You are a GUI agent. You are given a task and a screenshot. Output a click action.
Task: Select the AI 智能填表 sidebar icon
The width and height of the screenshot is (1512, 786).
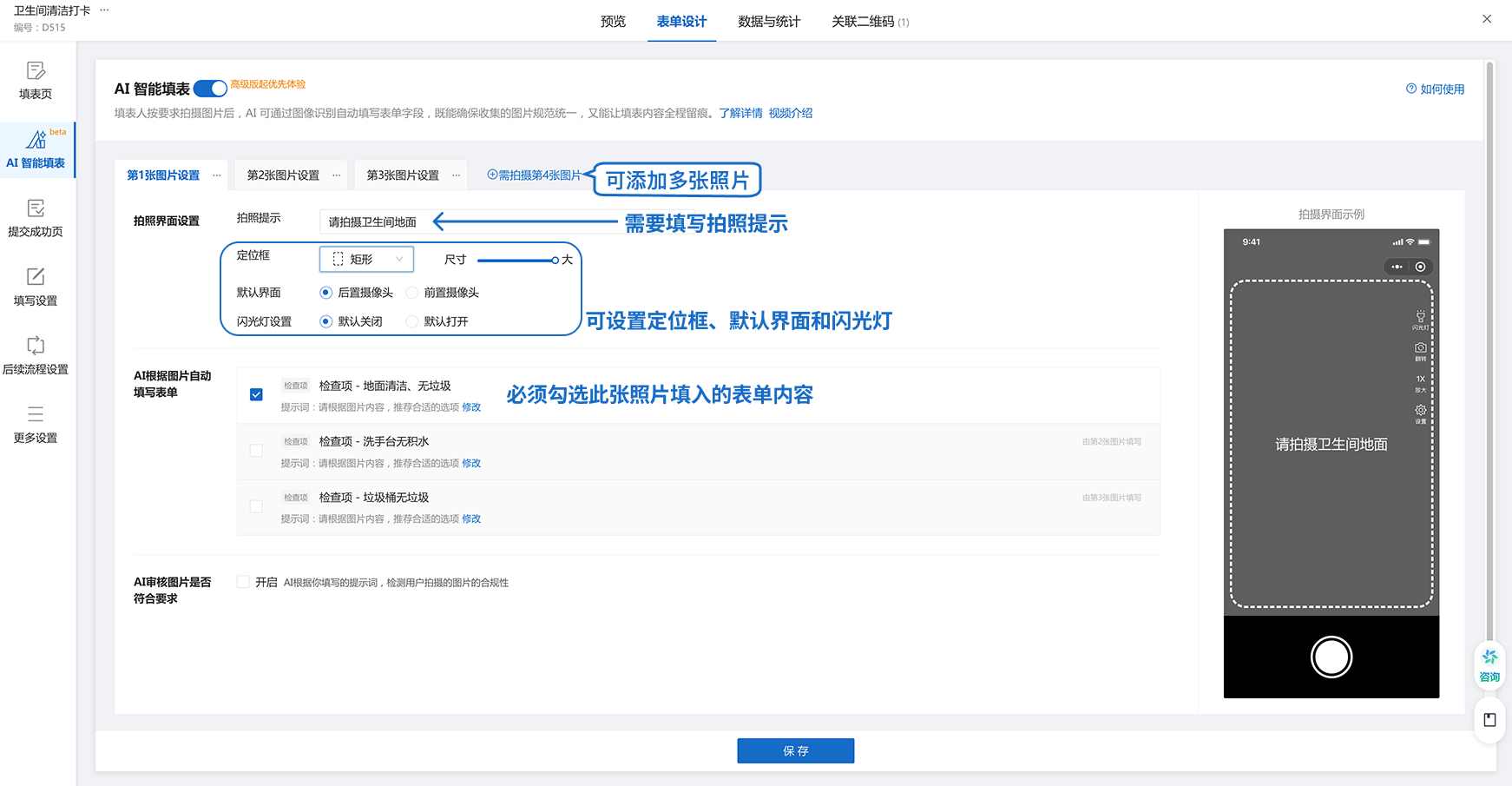click(x=36, y=139)
